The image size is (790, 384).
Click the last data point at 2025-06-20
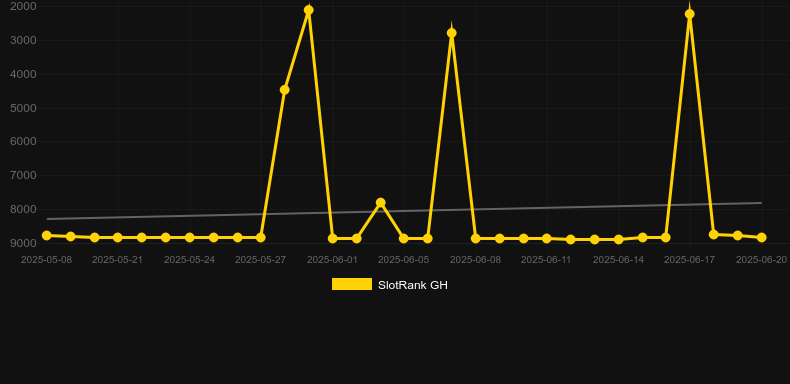coord(762,237)
